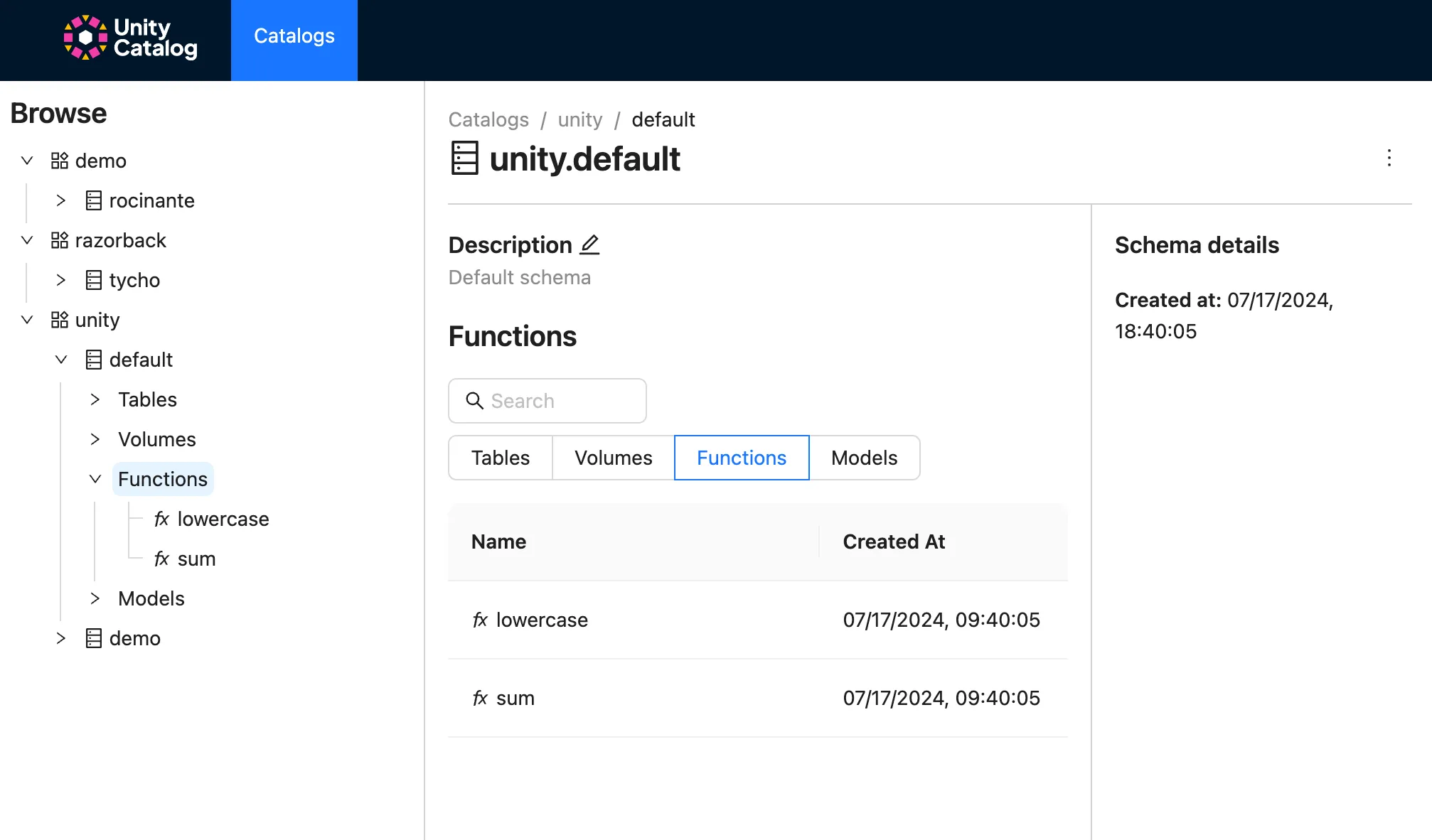Click the catalog icon beside razorback
The height and width of the screenshot is (840, 1432).
(x=60, y=240)
